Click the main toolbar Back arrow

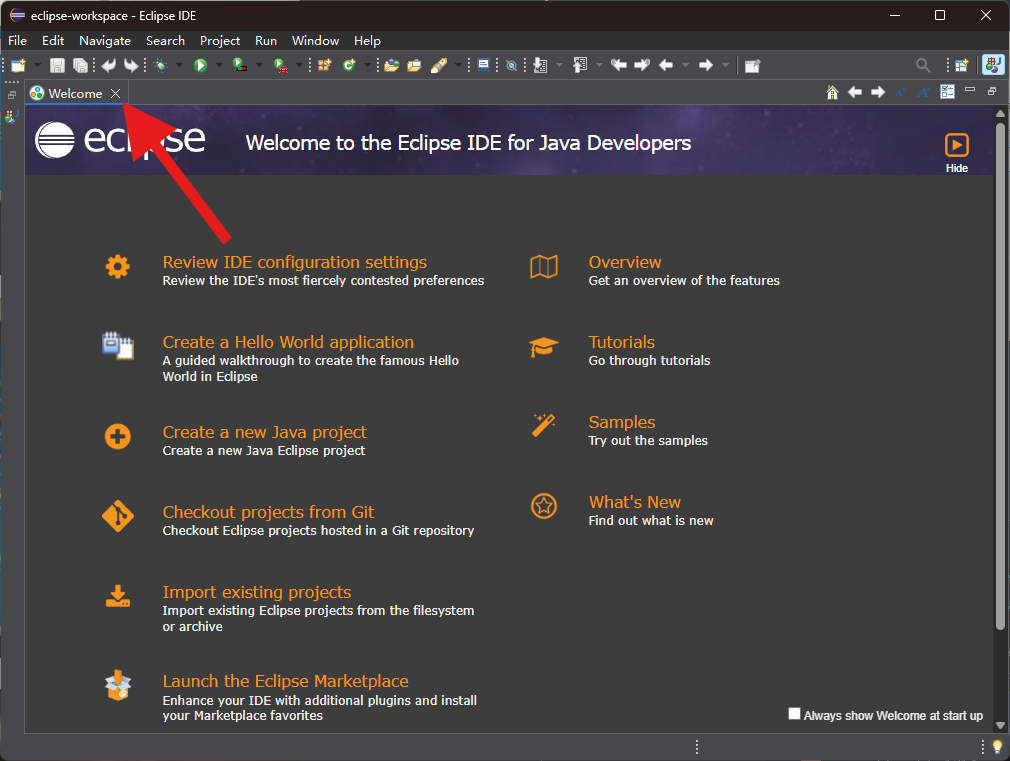666,65
